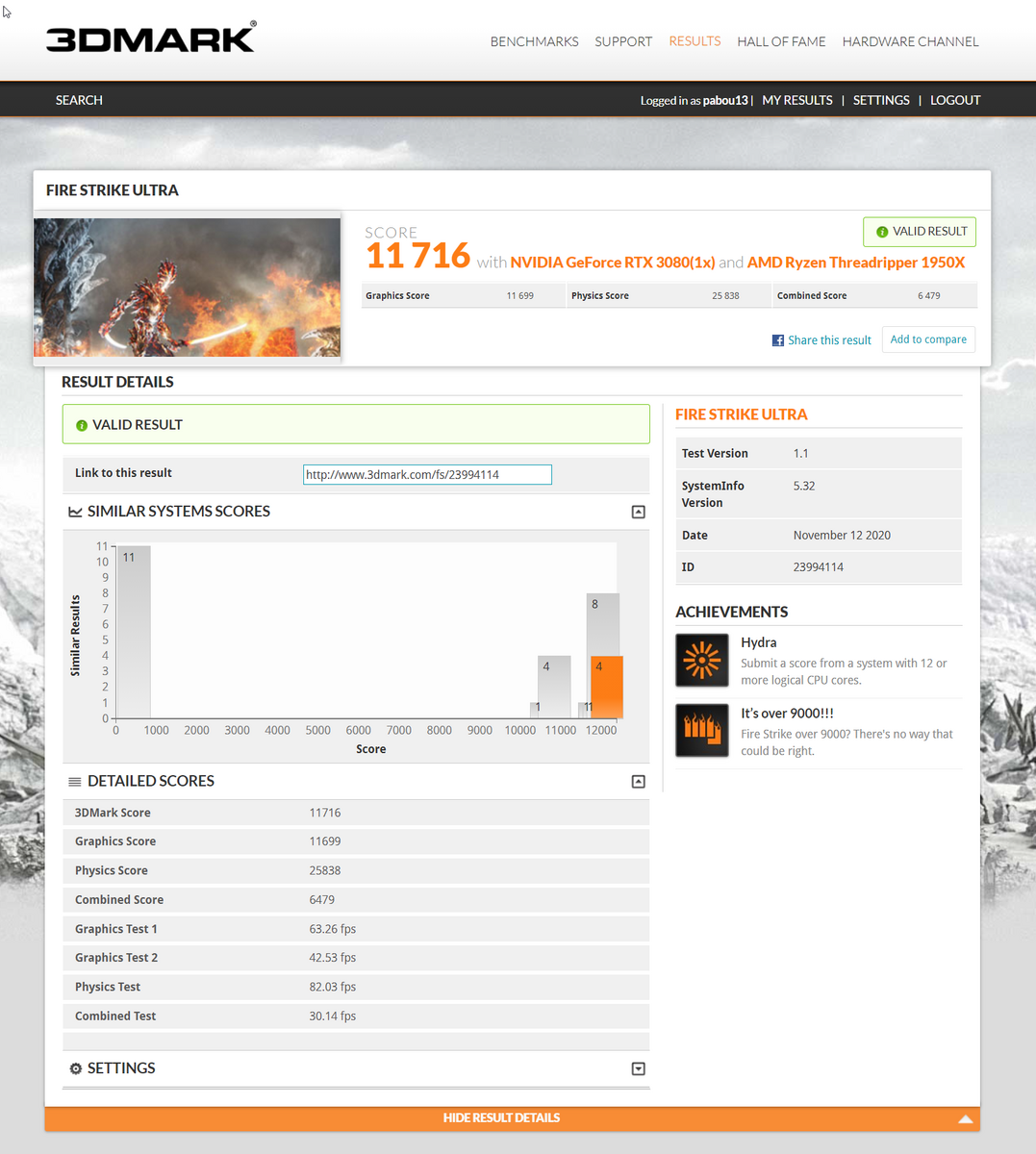This screenshot has width=1036, height=1154.
Task: Click the It's over 9000!!! achievement title
Action: (x=787, y=714)
